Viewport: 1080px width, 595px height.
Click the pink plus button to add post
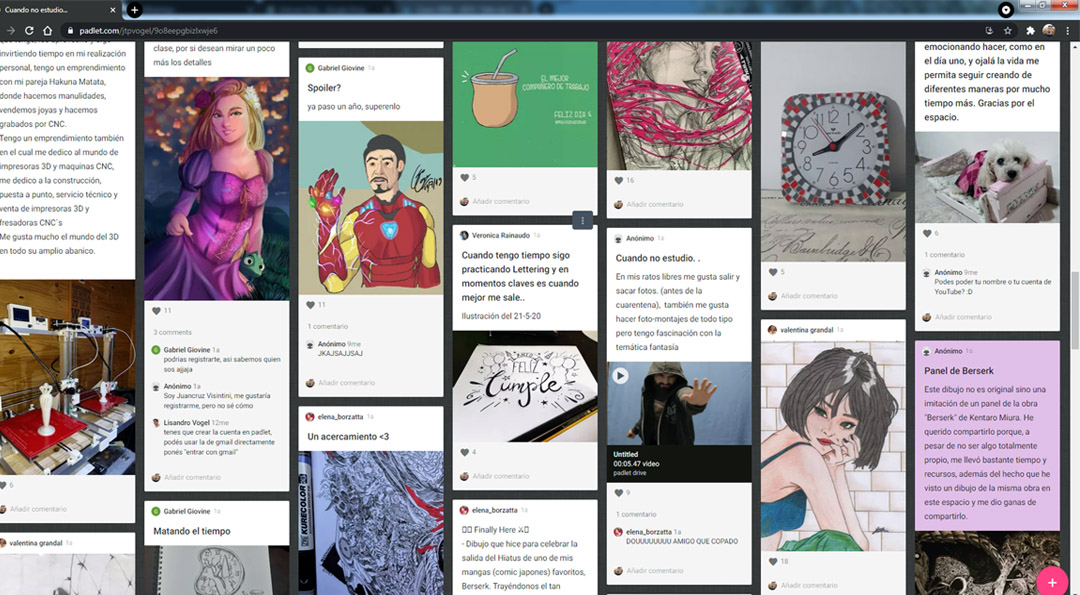[x=1052, y=583]
